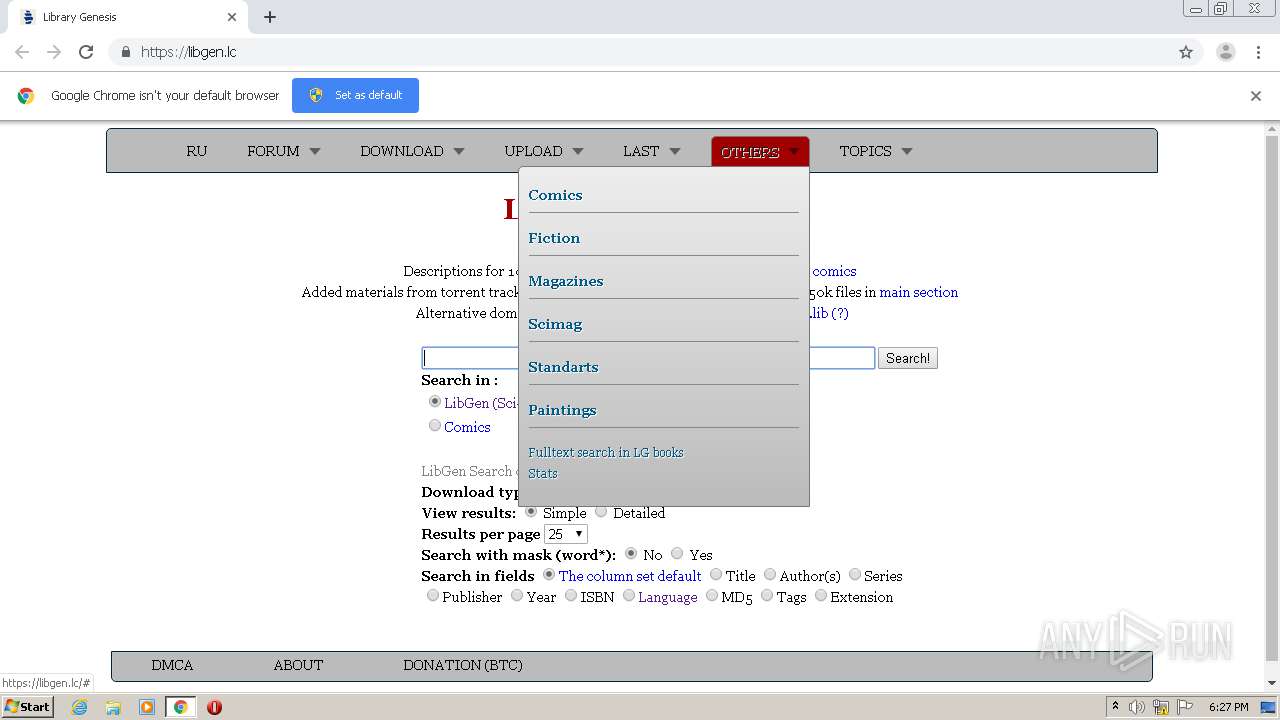Choose Paintings in the OTHERS menu
The width and height of the screenshot is (1280, 720).
coord(562,410)
